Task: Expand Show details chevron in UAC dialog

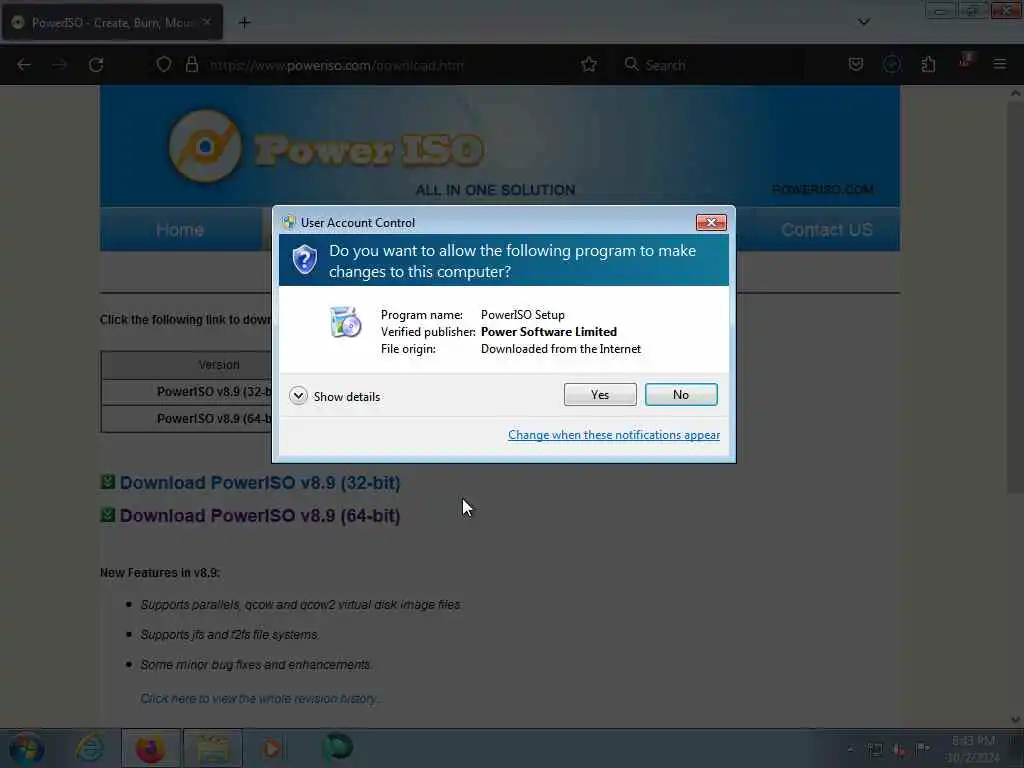Action: point(298,396)
